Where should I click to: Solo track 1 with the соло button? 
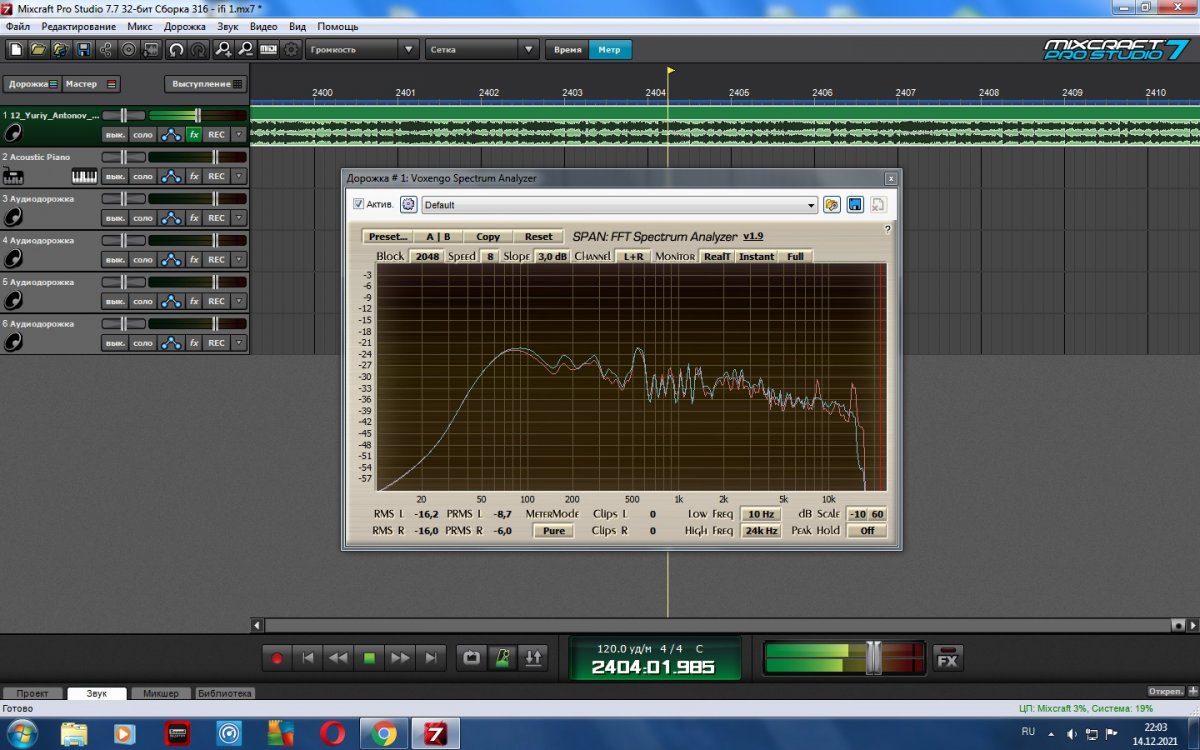(143, 134)
